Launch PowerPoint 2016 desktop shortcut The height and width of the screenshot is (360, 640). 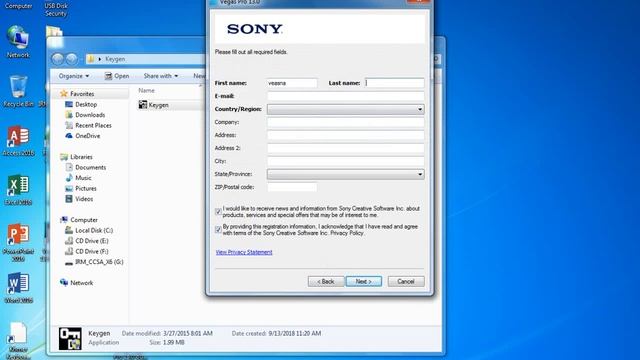click(18, 242)
